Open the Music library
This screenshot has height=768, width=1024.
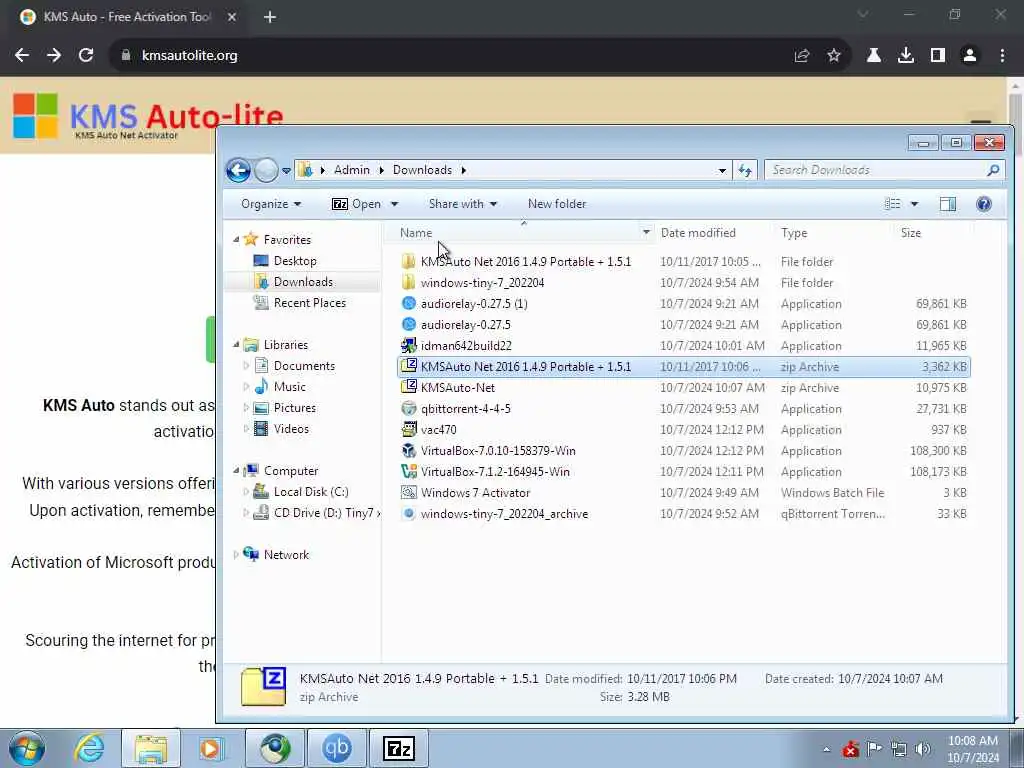click(x=289, y=387)
